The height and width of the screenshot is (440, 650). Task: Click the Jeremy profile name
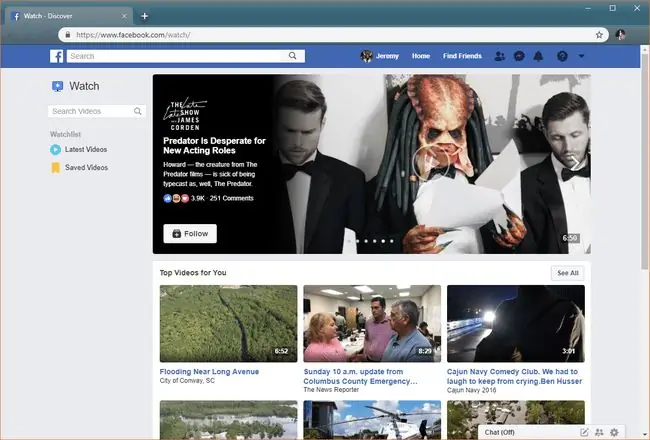(387, 56)
